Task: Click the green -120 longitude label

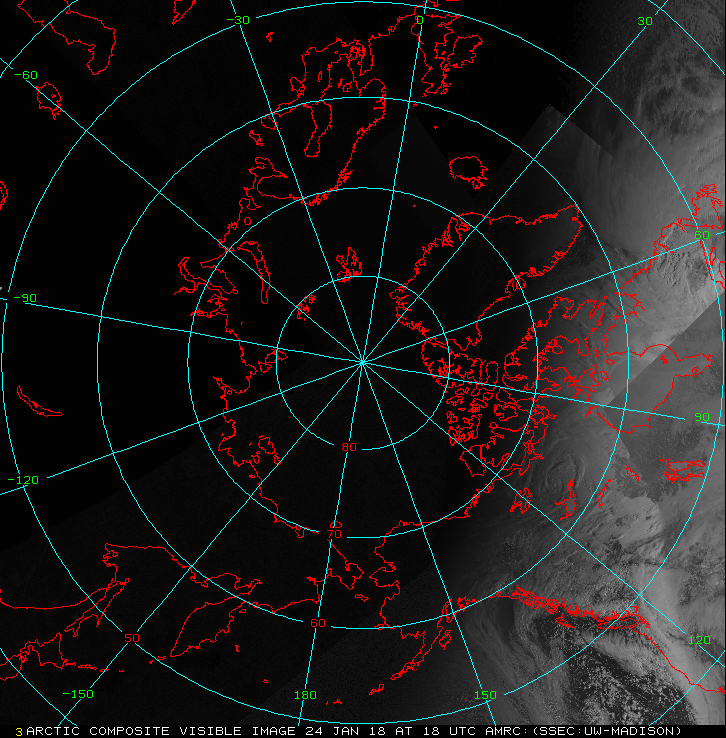Action: [x=23, y=480]
